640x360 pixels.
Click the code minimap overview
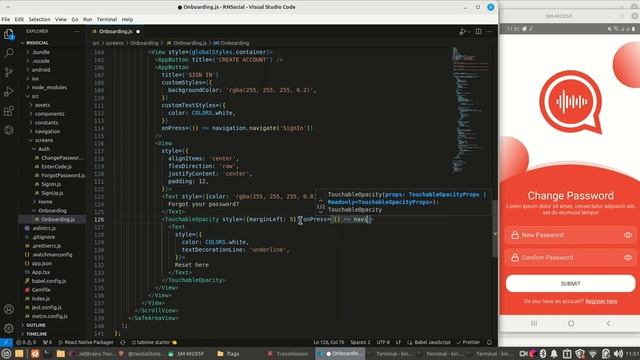point(470,110)
